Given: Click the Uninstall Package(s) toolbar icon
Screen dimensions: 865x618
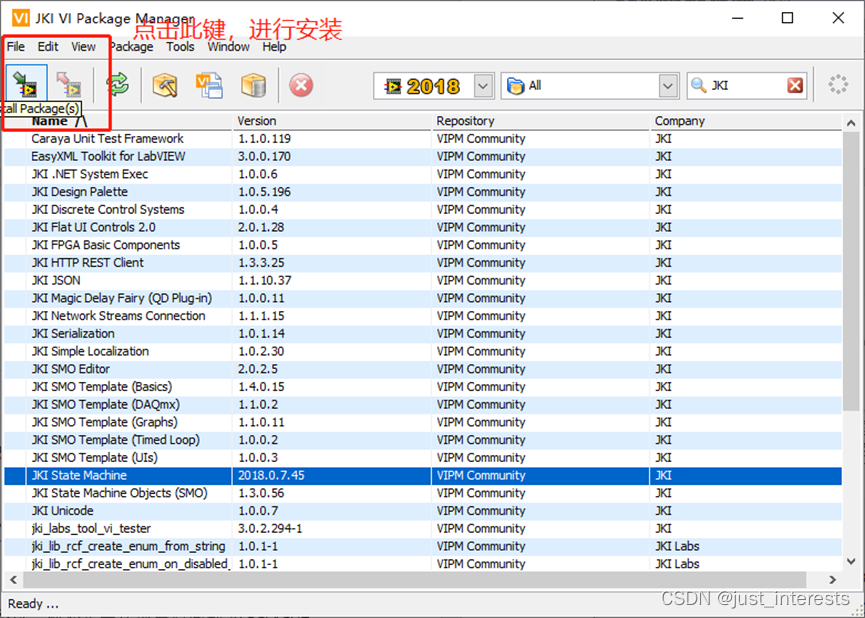Looking at the screenshot, I should click(x=70, y=84).
